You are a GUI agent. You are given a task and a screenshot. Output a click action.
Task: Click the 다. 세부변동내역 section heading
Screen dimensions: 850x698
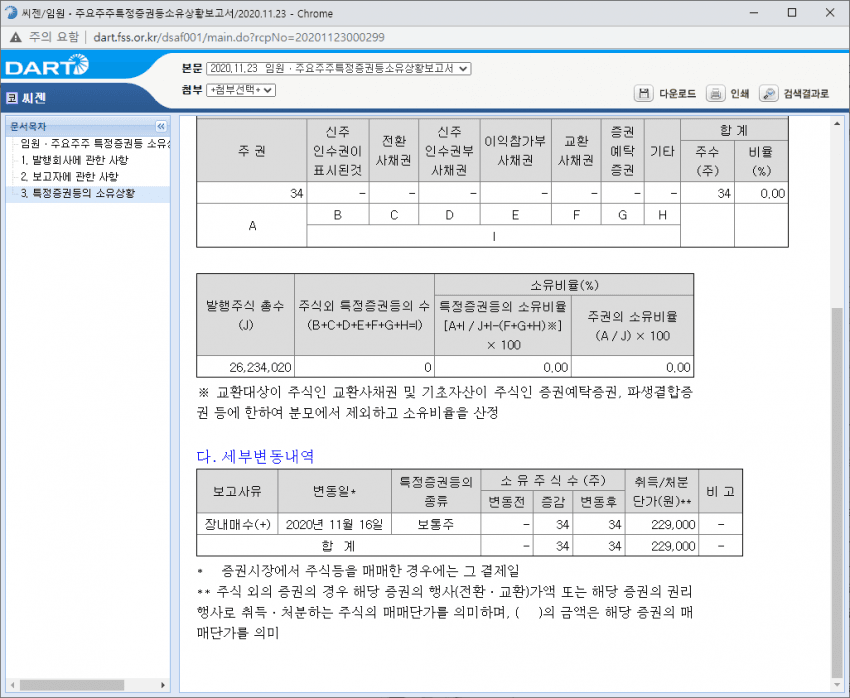point(255,456)
